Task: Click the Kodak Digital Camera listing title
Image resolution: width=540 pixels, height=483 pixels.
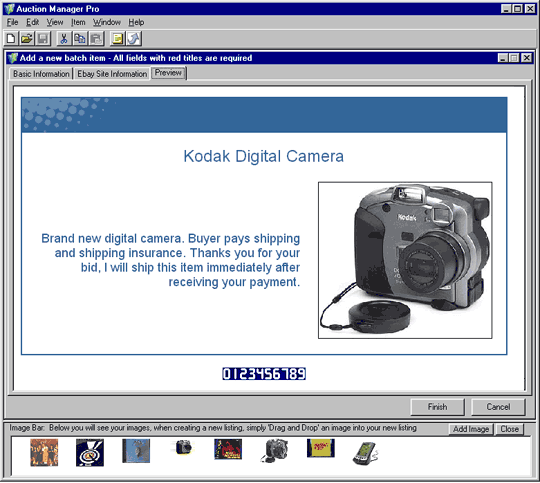Action: click(x=263, y=156)
